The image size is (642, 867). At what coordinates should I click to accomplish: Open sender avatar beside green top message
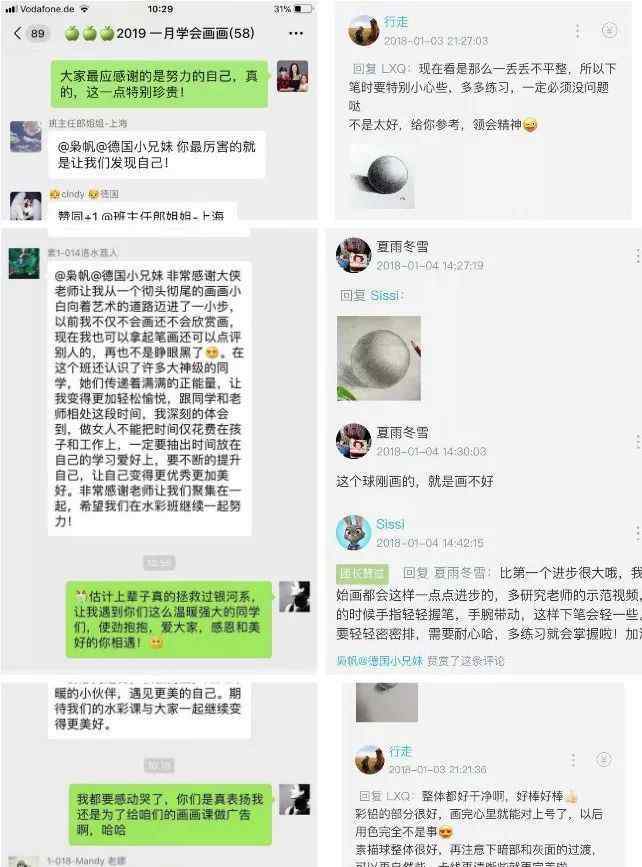tap(293, 76)
